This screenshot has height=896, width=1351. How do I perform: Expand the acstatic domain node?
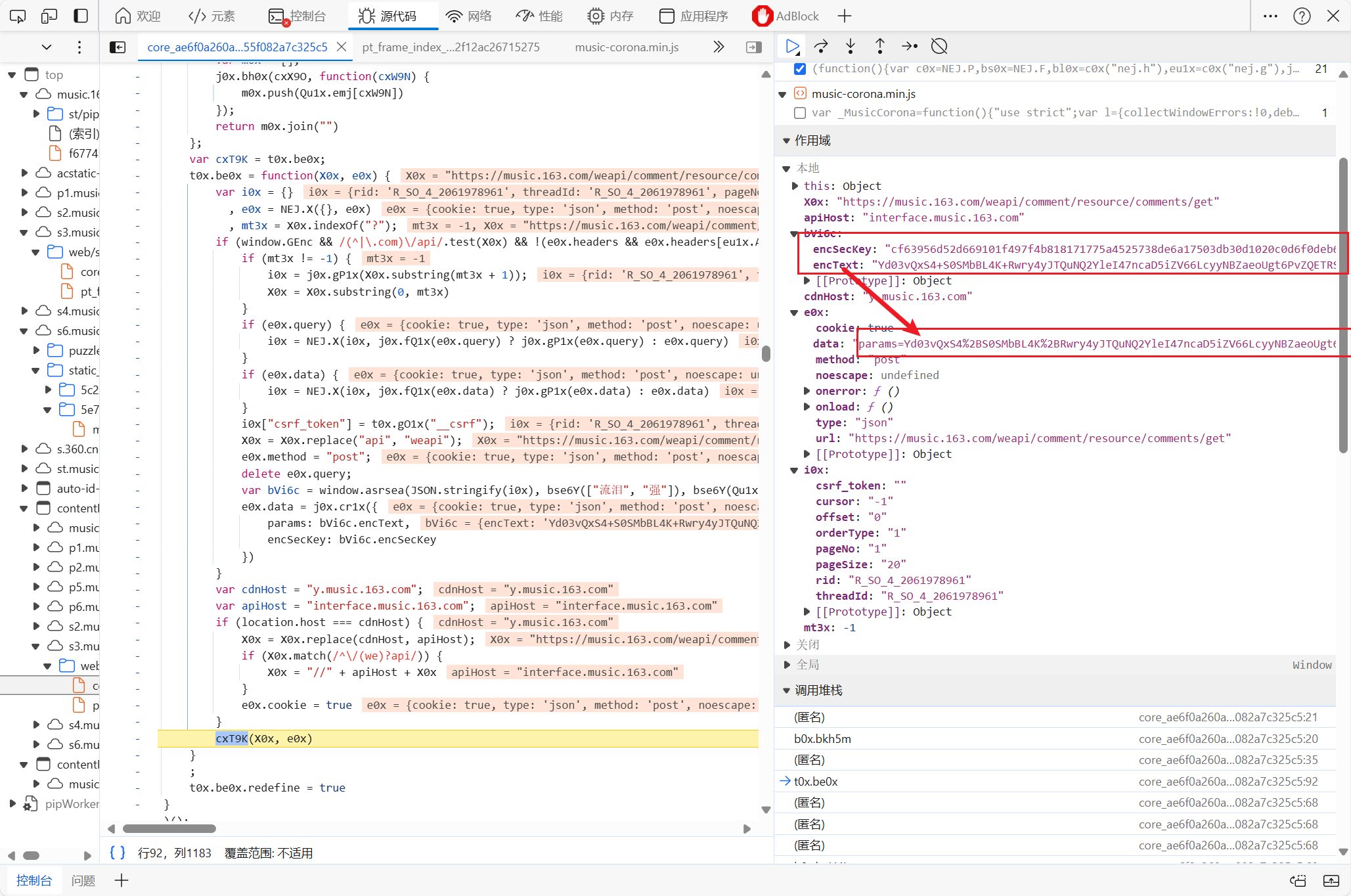click(x=24, y=173)
